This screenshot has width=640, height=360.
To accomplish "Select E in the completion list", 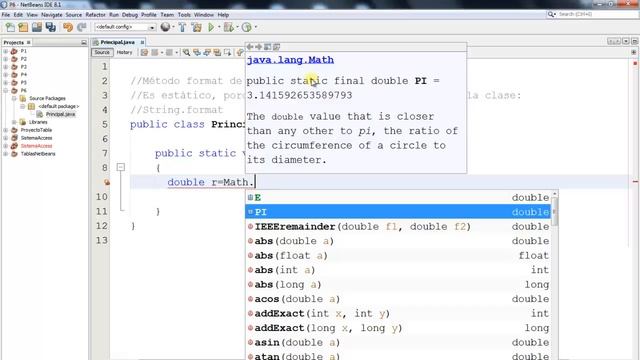I will point(398,198).
